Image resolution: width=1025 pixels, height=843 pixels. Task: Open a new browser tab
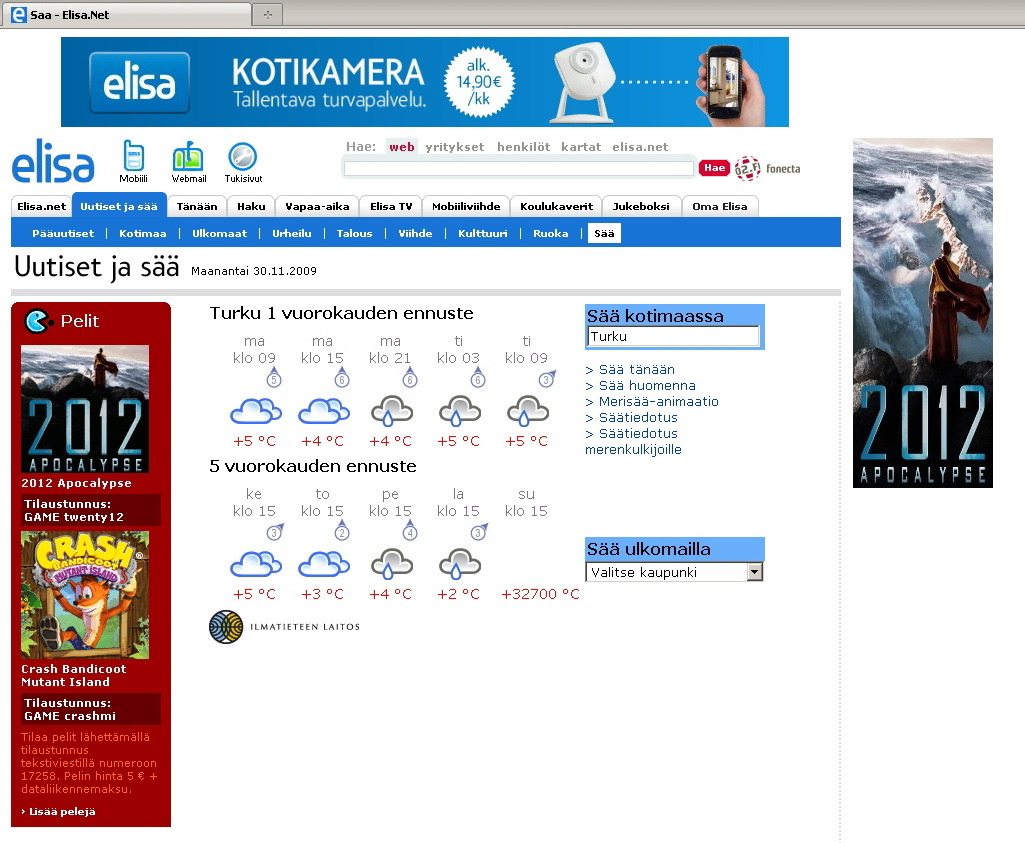tap(267, 14)
